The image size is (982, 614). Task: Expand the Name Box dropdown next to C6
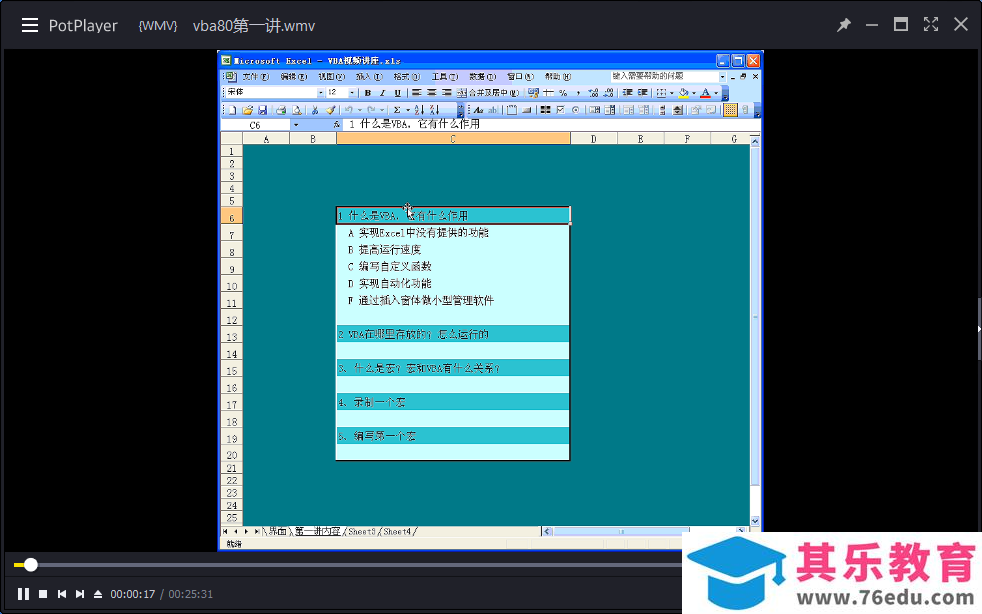296,125
